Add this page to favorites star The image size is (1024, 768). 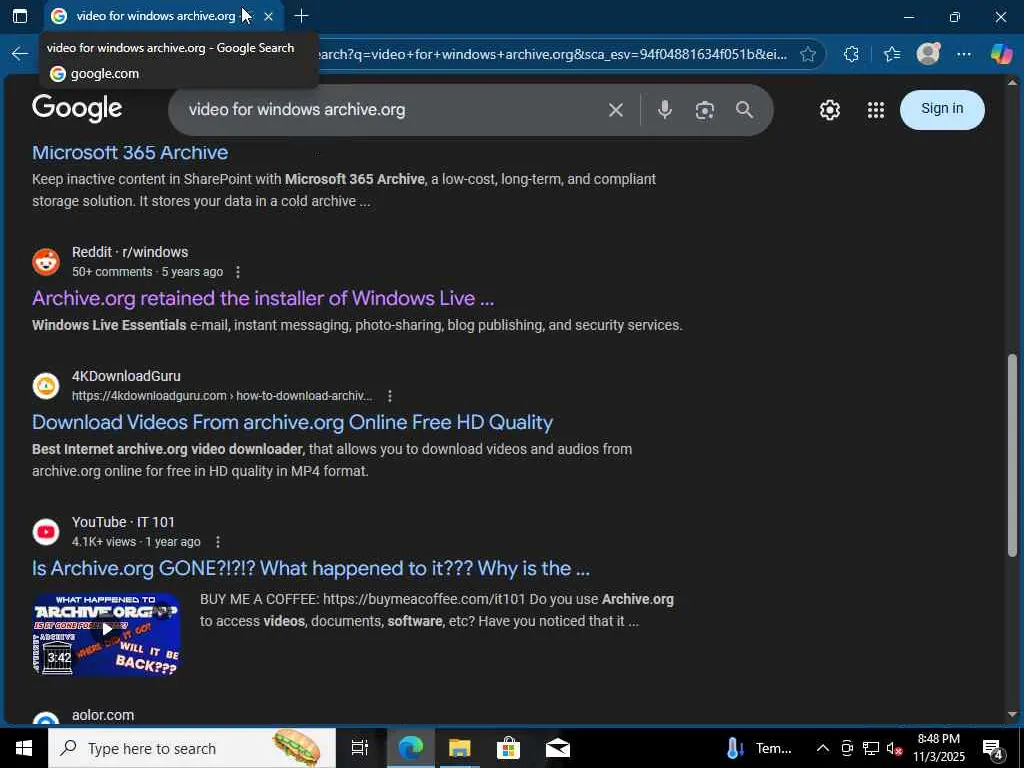808,54
